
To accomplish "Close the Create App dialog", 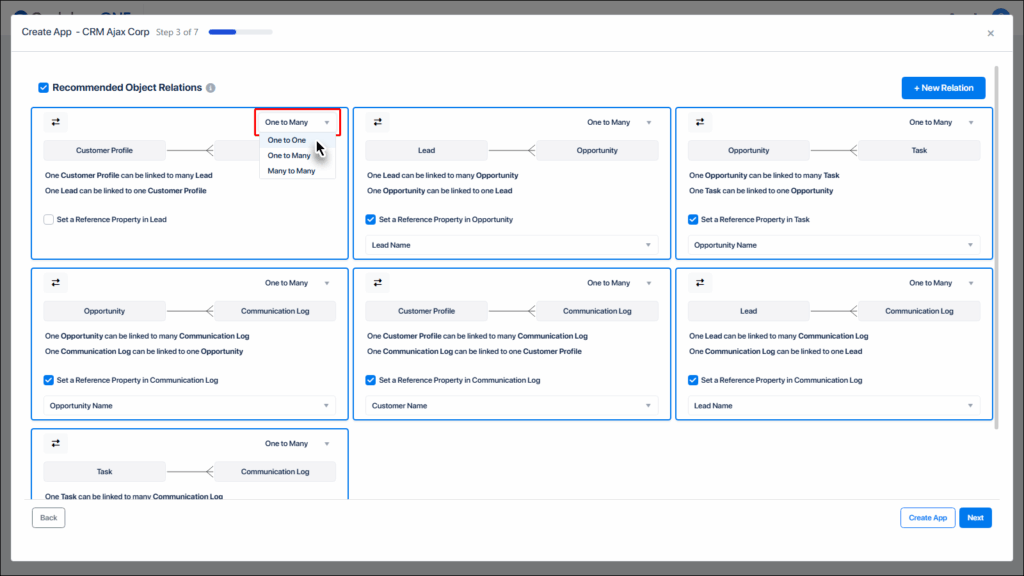I will [991, 33].
